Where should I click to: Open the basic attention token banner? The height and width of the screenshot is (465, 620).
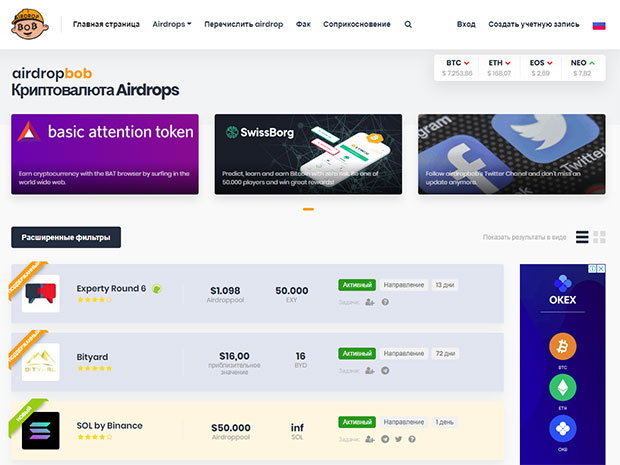[x=105, y=154]
